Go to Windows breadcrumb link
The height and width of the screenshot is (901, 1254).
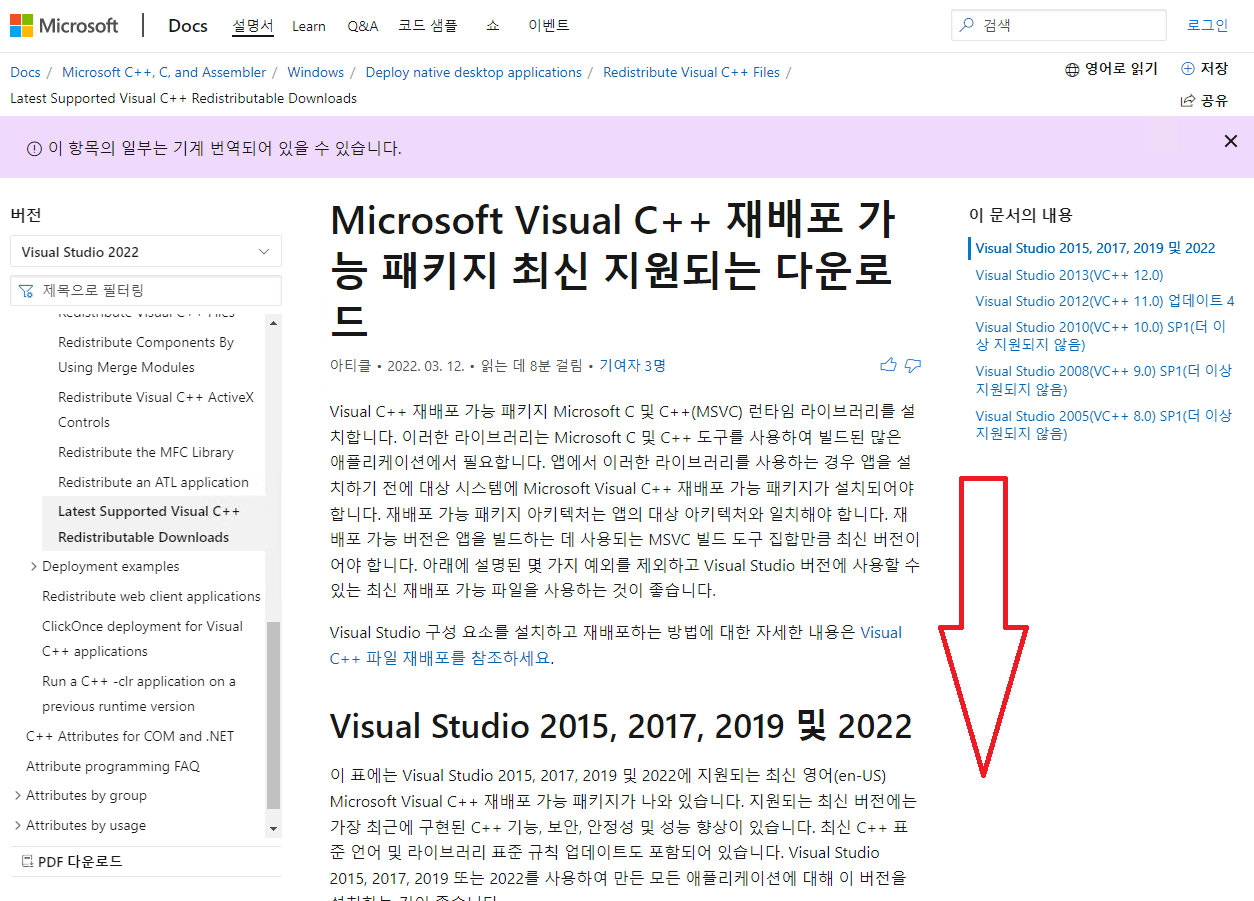(x=315, y=72)
